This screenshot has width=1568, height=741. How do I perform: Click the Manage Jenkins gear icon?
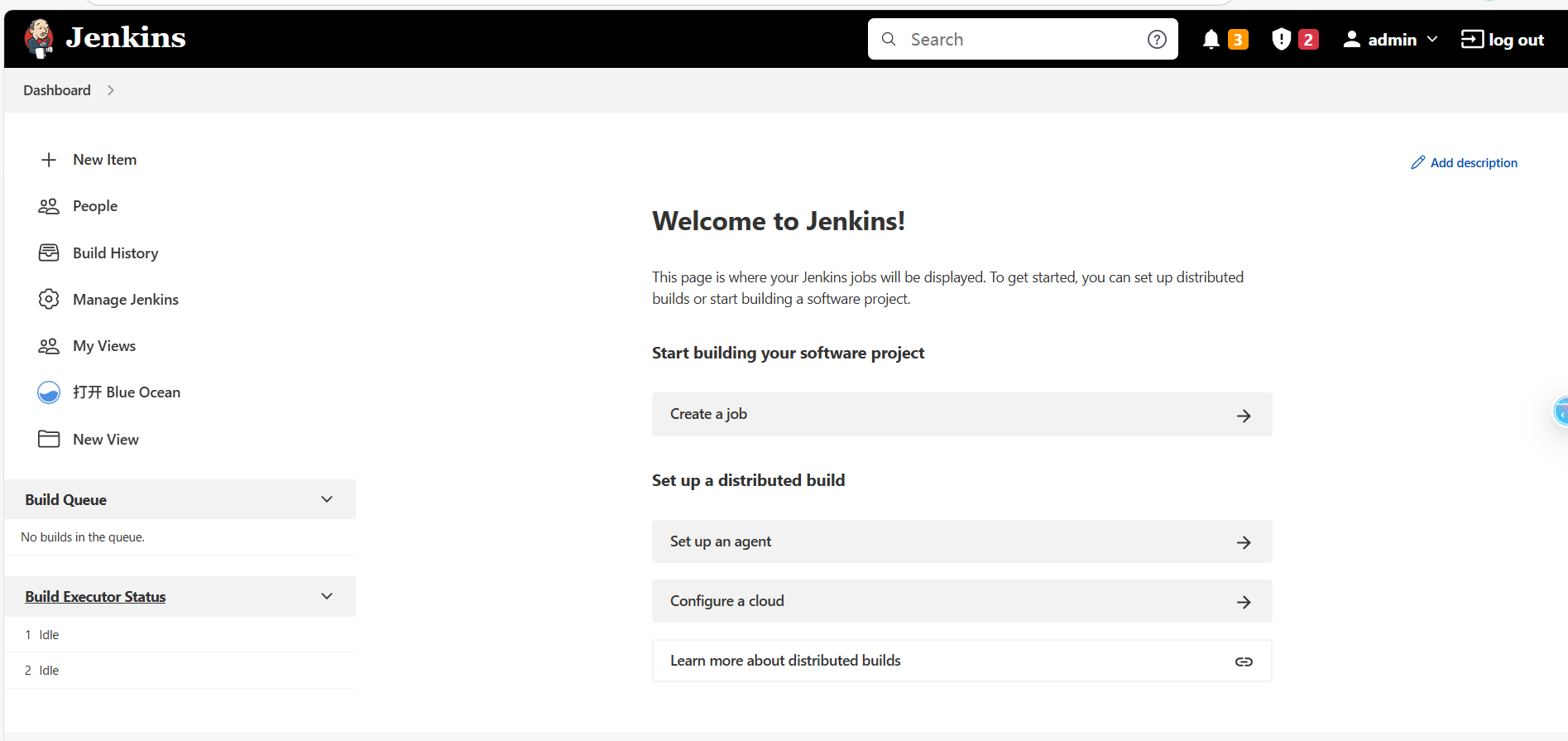coord(49,299)
